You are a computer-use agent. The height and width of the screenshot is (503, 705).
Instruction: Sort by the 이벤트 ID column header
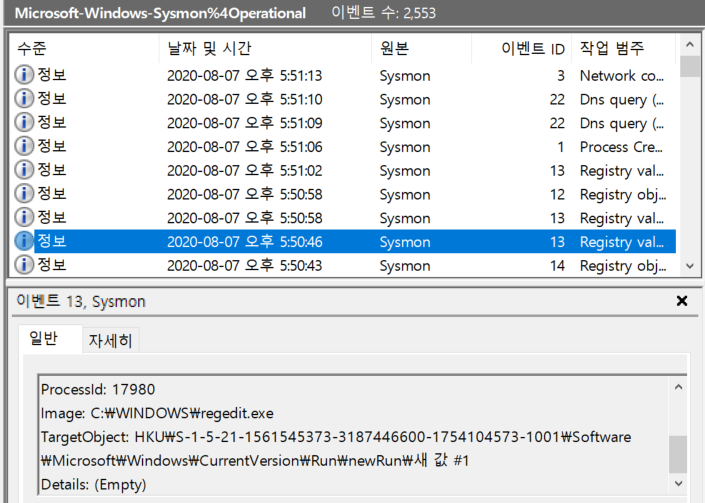[522, 48]
